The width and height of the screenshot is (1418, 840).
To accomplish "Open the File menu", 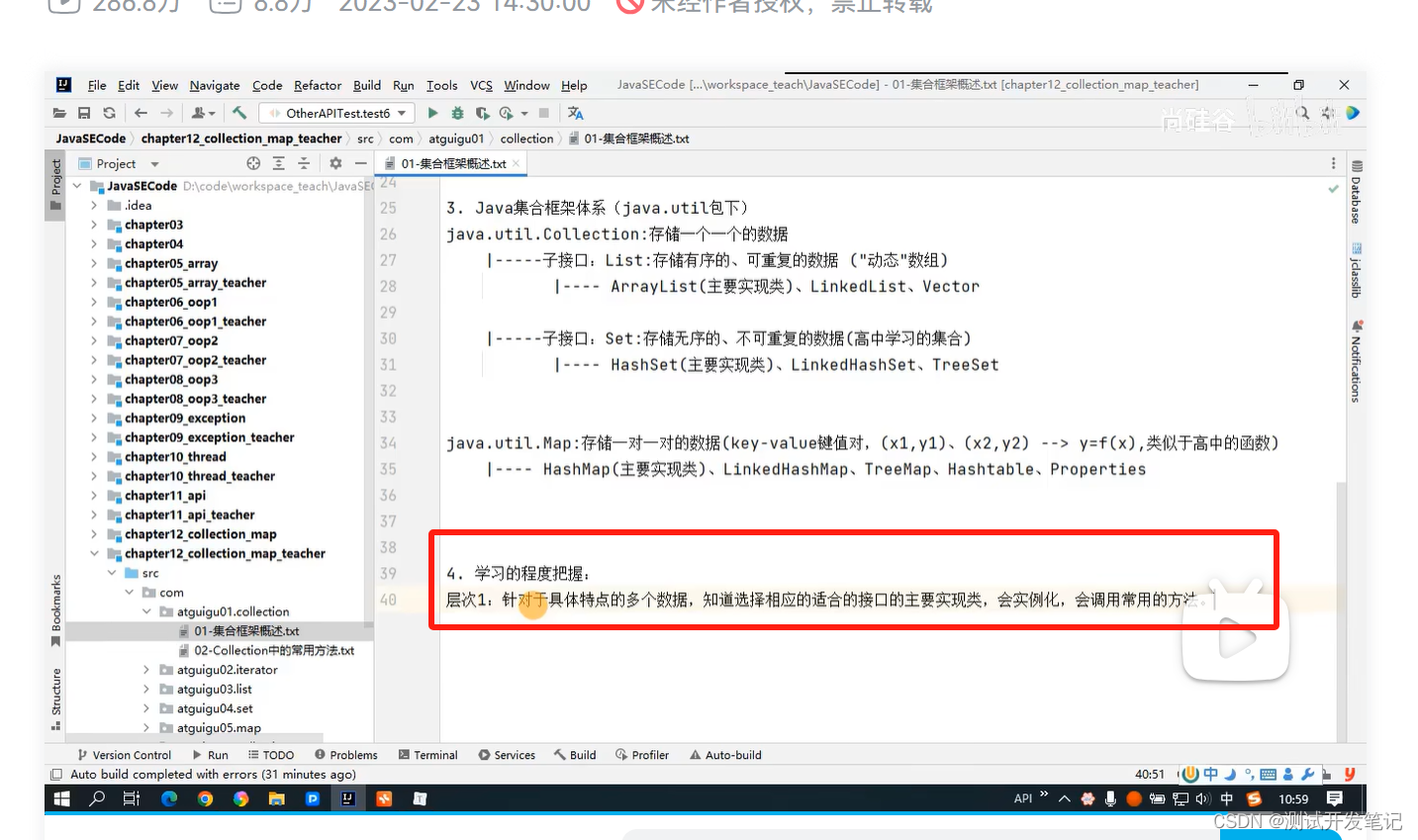I will click(x=97, y=85).
